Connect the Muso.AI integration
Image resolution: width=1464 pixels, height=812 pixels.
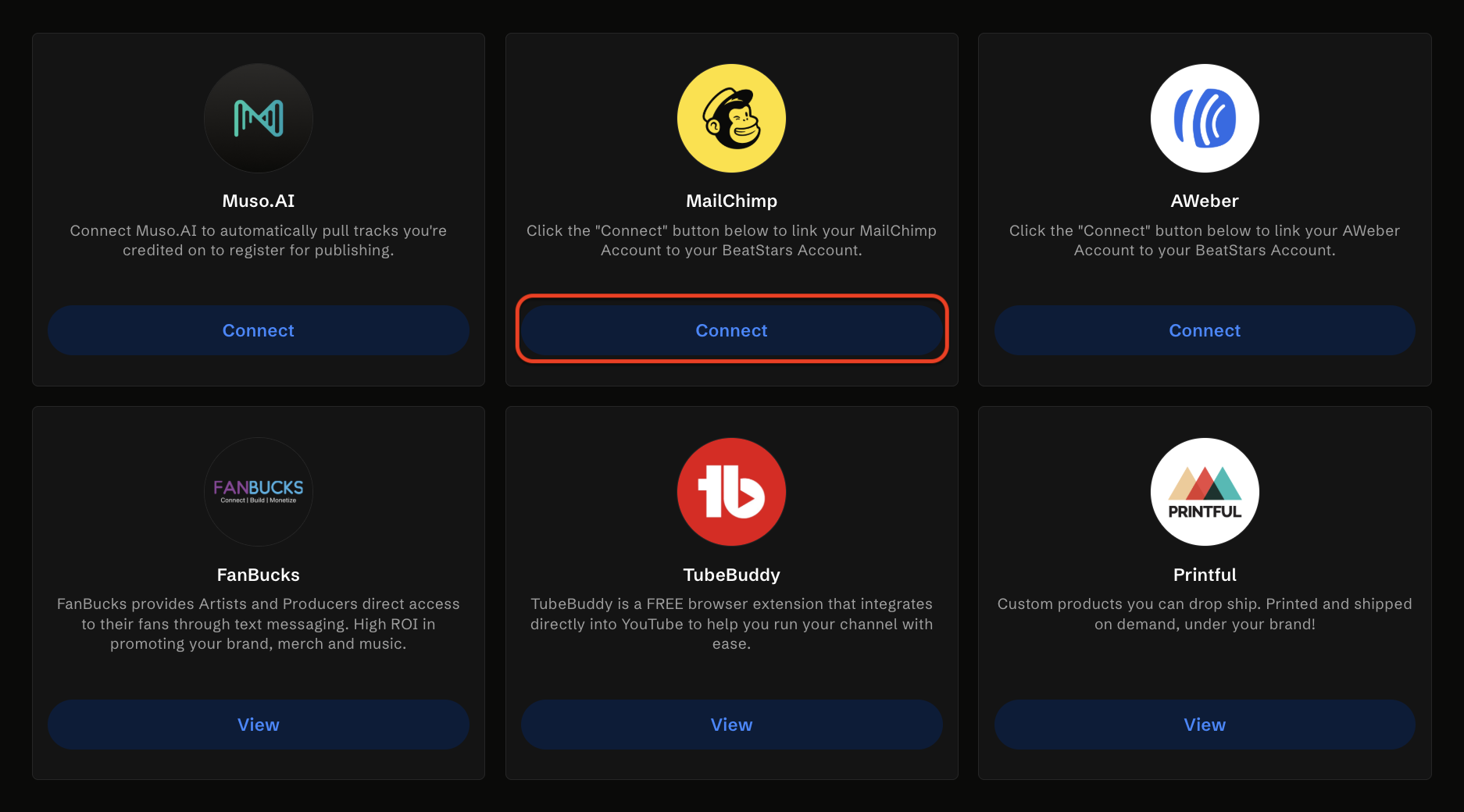(259, 330)
